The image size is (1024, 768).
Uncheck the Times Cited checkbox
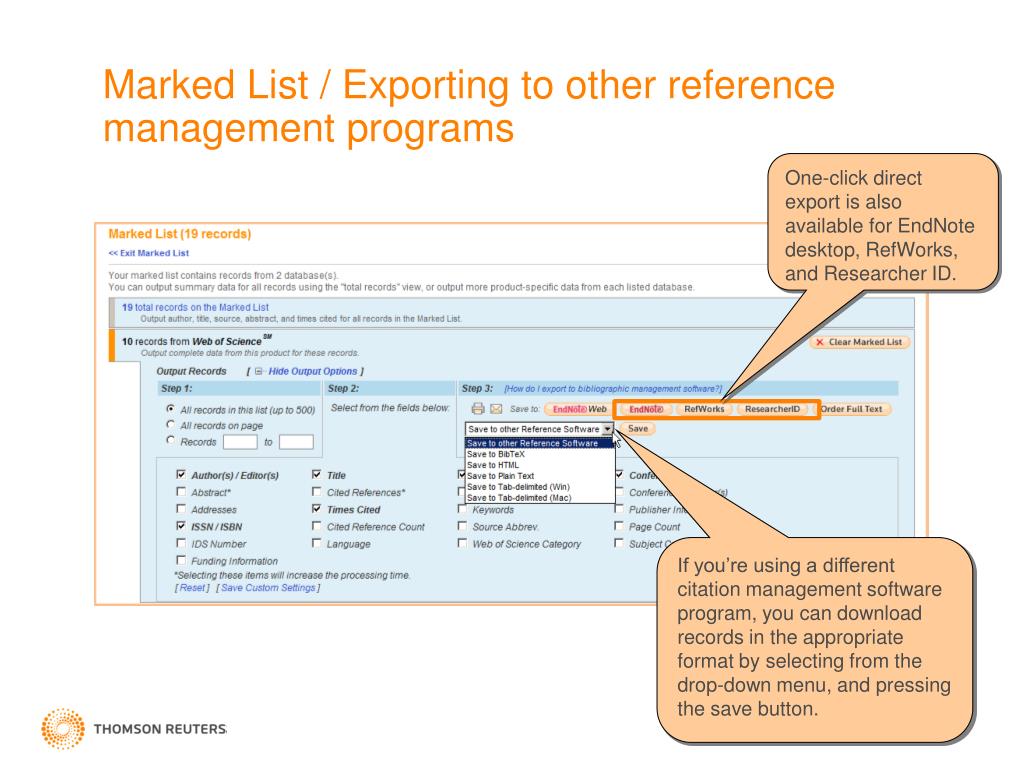[x=317, y=509]
